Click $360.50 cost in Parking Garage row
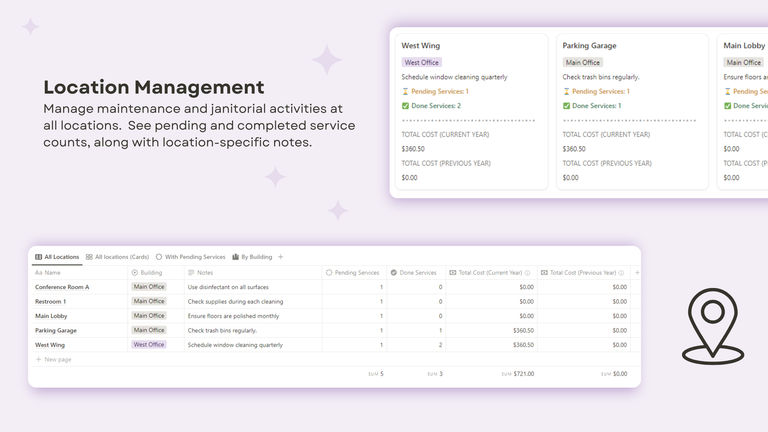 [524, 330]
